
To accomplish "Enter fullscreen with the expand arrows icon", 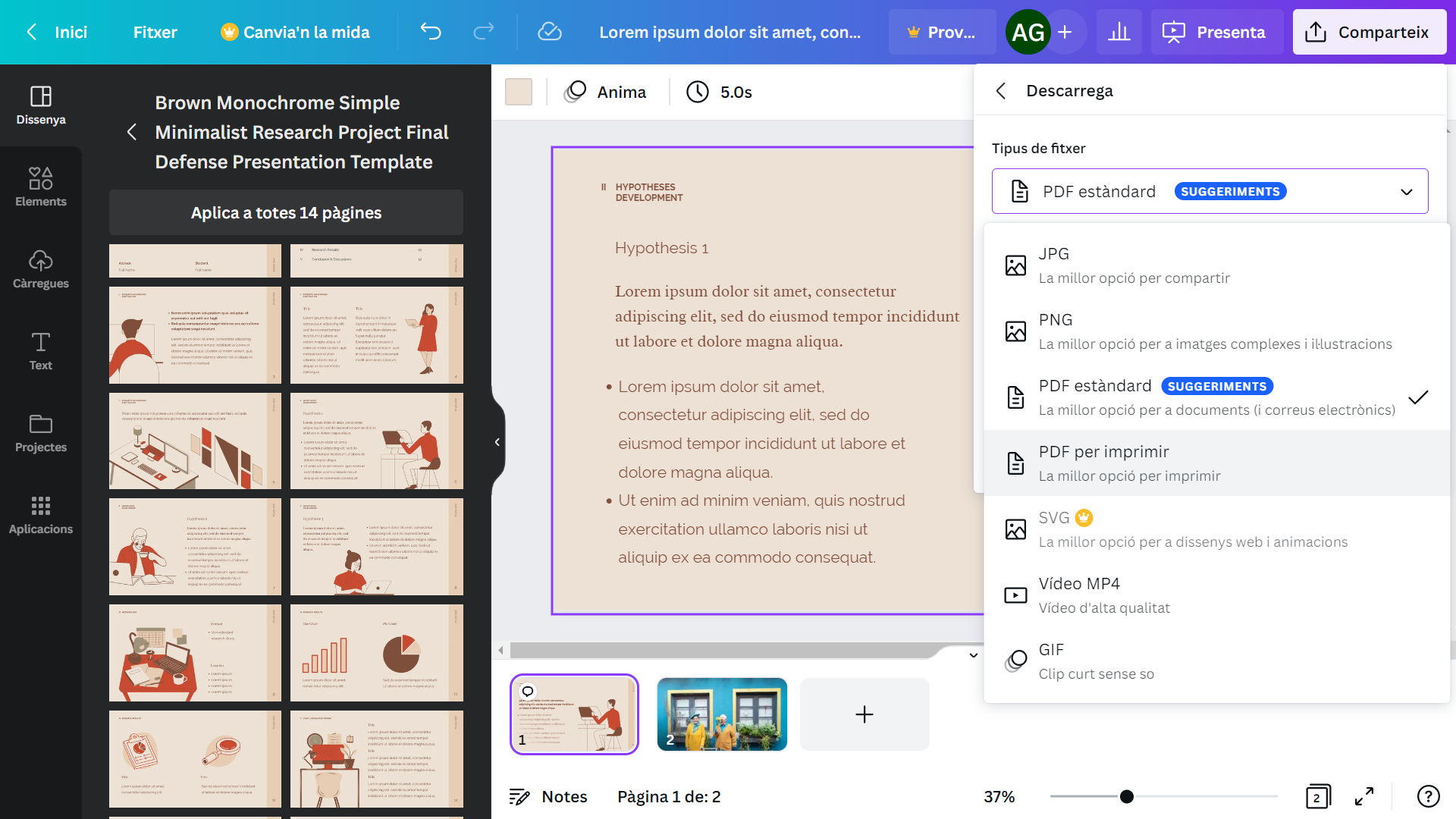I will (x=1364, y=796).
